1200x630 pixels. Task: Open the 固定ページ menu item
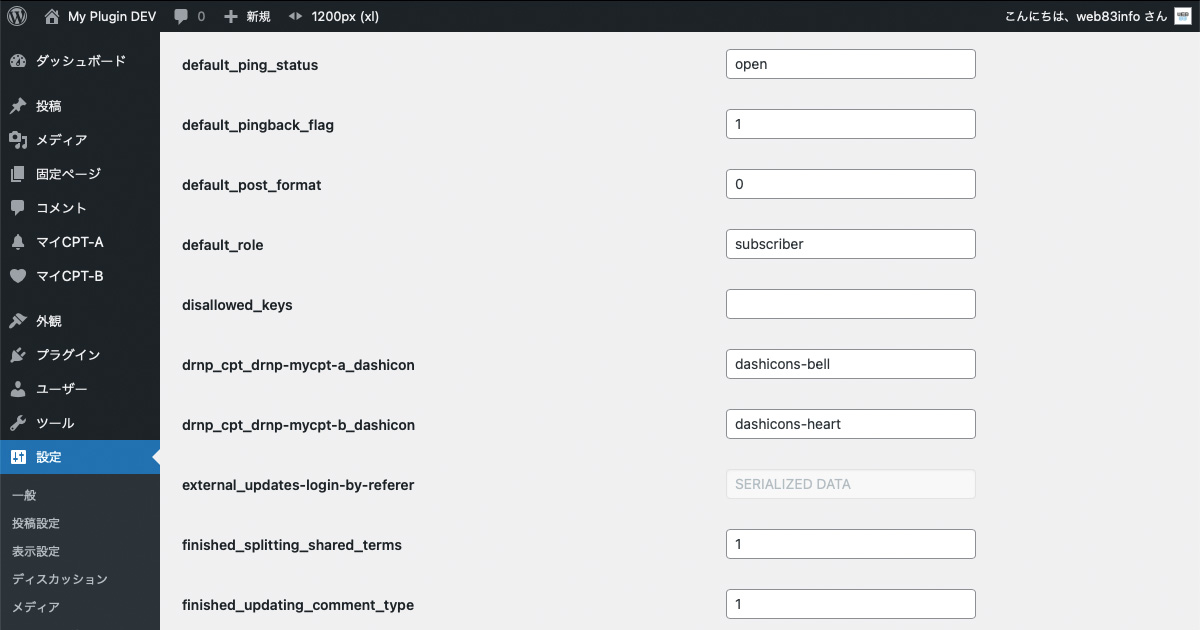click(x=80, y=174)
